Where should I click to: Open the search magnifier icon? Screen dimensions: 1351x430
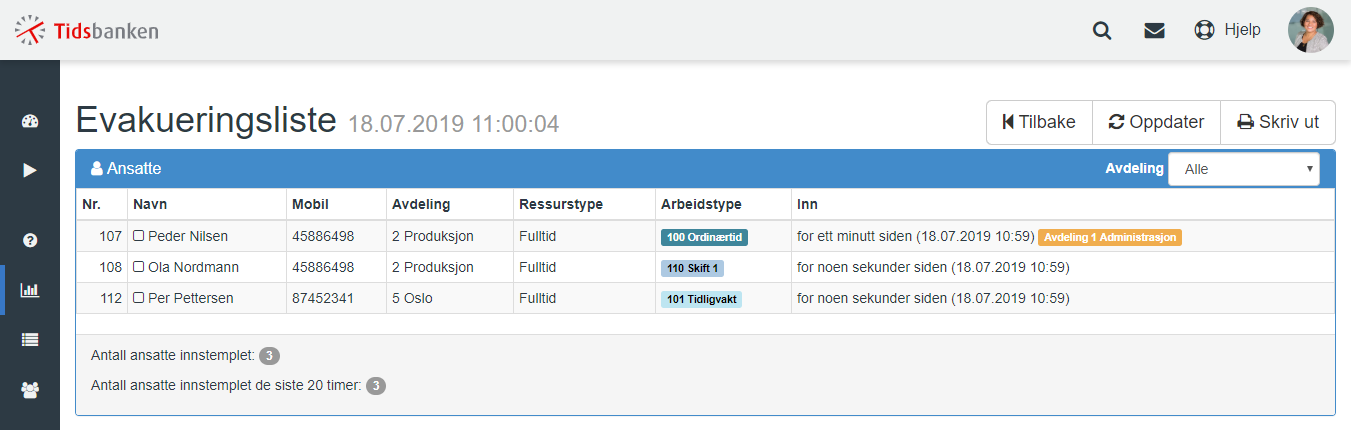click(1102, 30)
